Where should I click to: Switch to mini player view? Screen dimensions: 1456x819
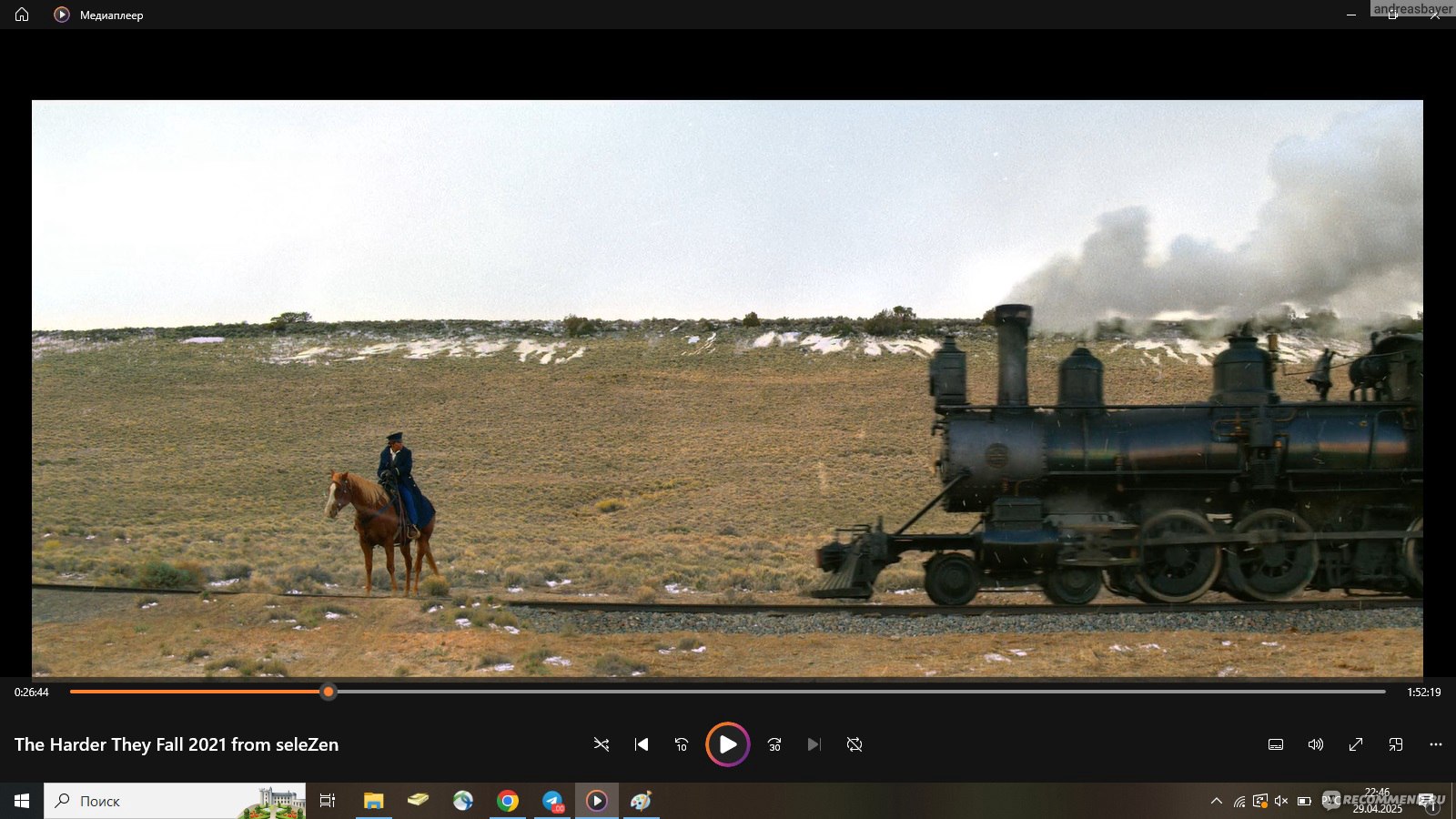pyautogui.click(x=1396, y=744)
